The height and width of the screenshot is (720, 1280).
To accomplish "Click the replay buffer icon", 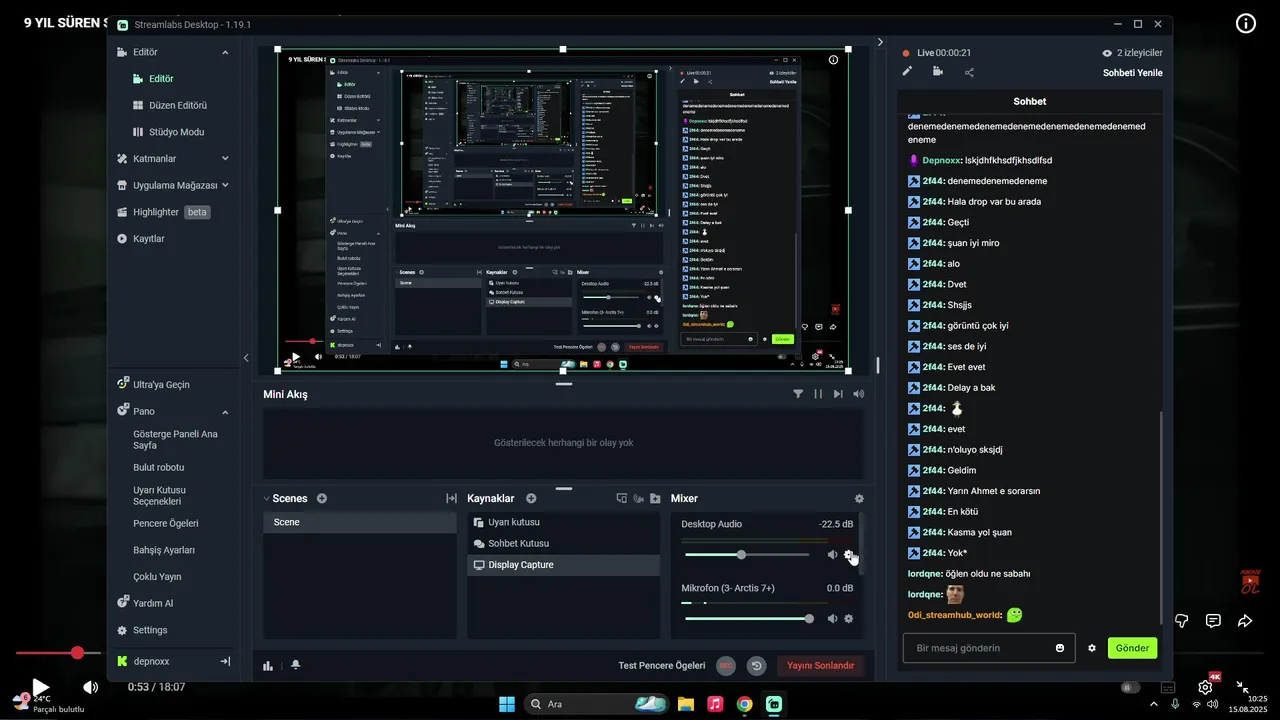I will pos(757,665).
